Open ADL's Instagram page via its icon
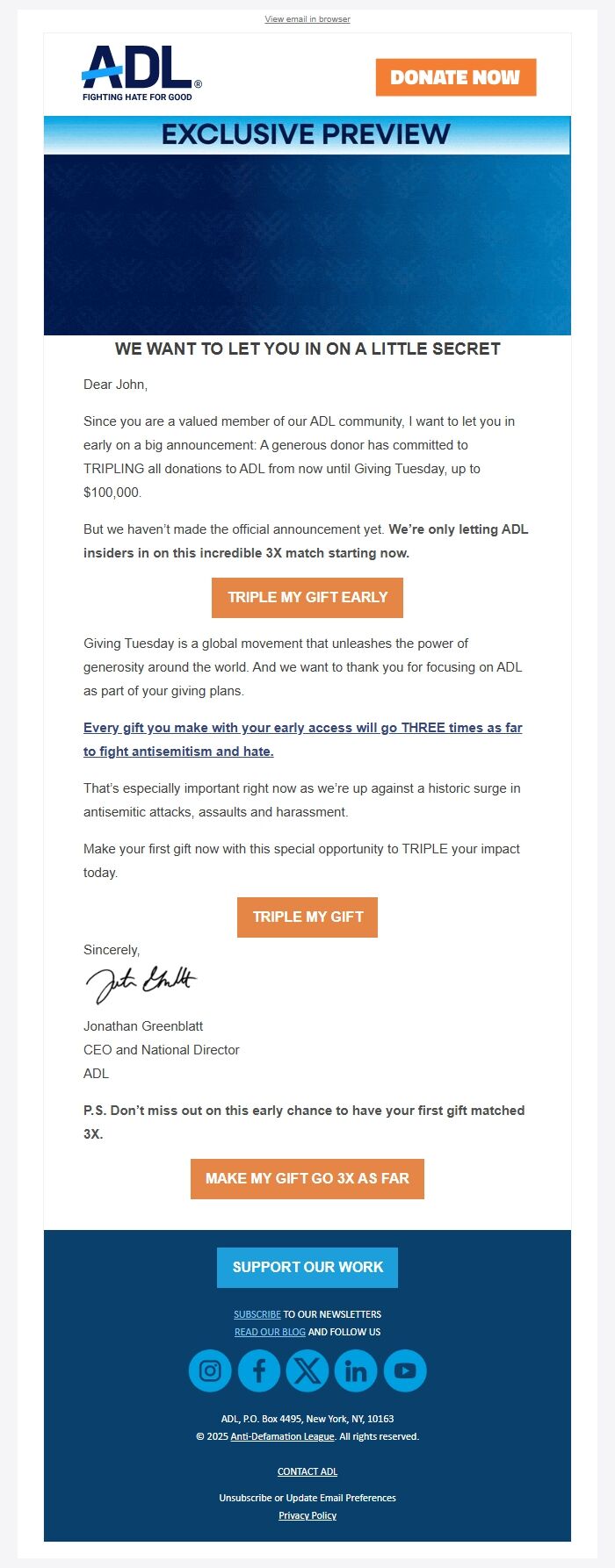 pyautogui.click(x=209, y=1370)
